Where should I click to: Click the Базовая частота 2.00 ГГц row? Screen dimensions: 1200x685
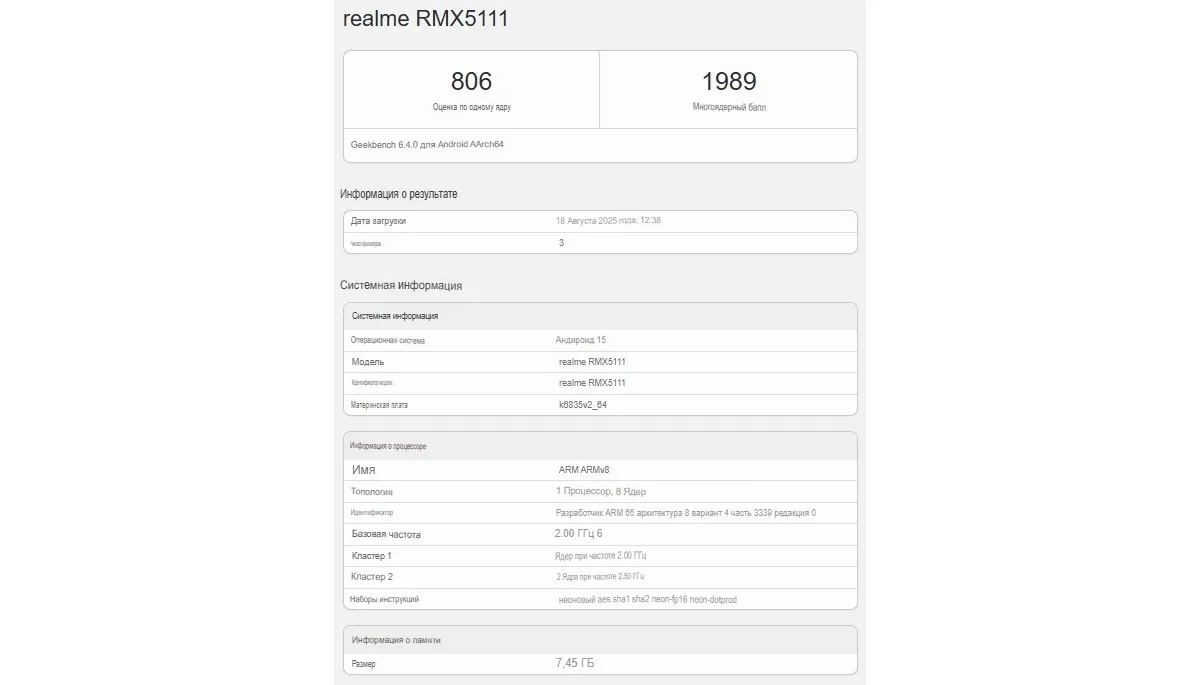[389, 534]
